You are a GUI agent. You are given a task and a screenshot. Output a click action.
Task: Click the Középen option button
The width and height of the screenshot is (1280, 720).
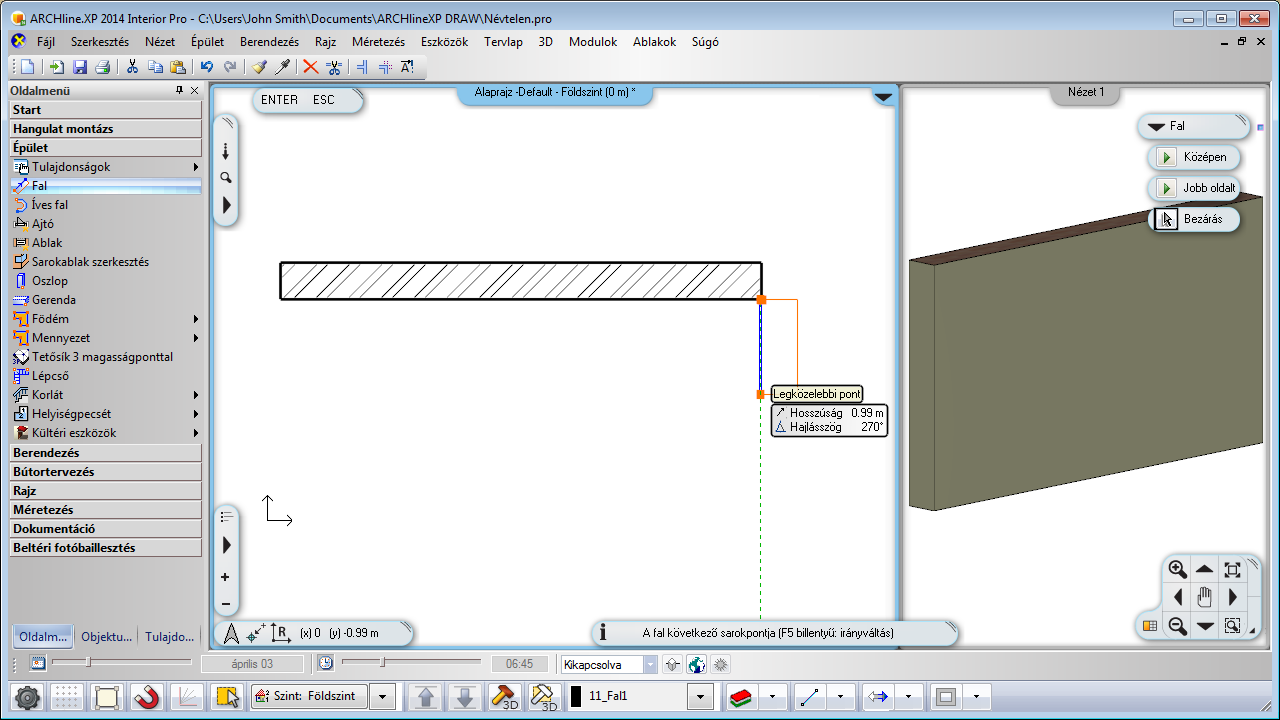(1194, 157)
